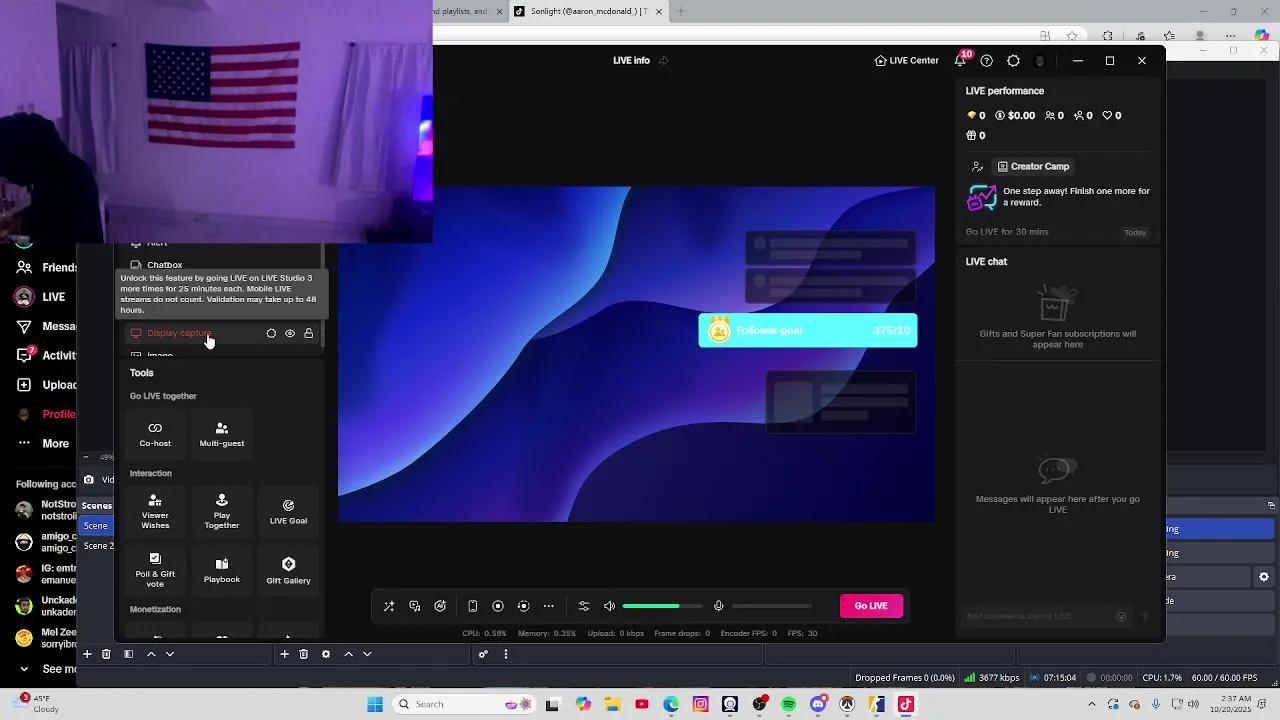Viewport: 1280px width, 720px height.
Task: Open the TikTok More sidebar menu
Action: tap(43, 444)
